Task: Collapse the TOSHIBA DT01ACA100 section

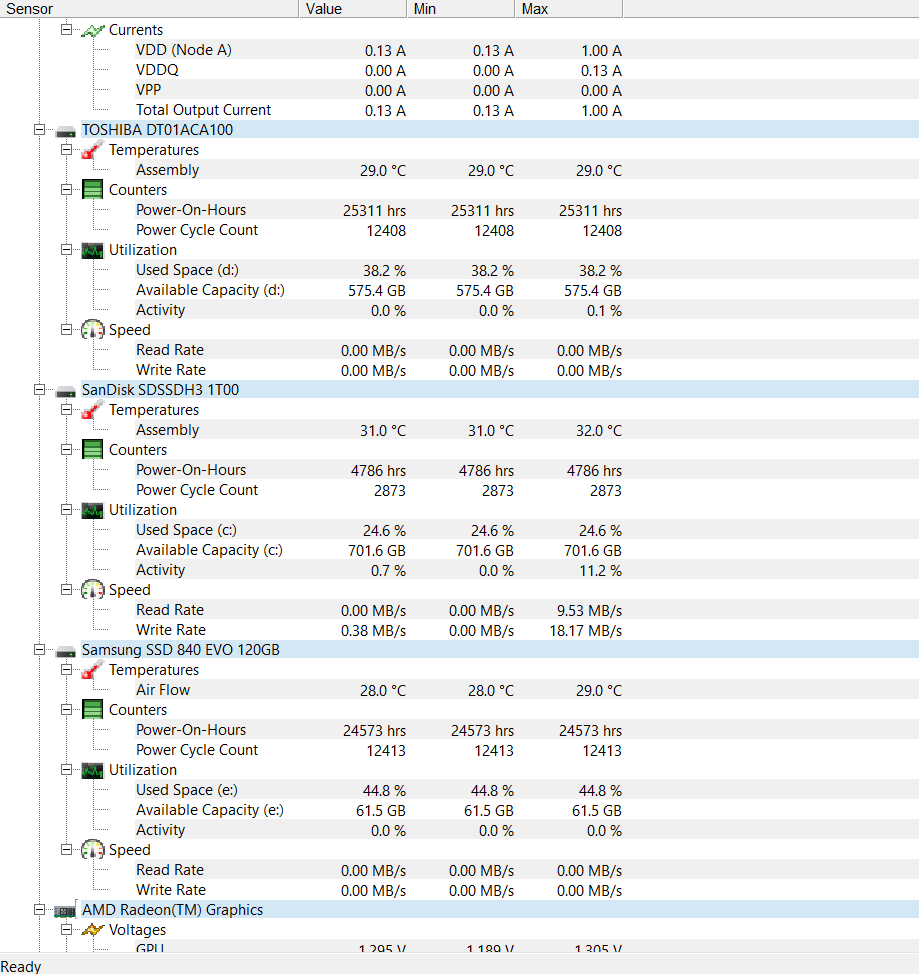Action: [x=39, y=129]
